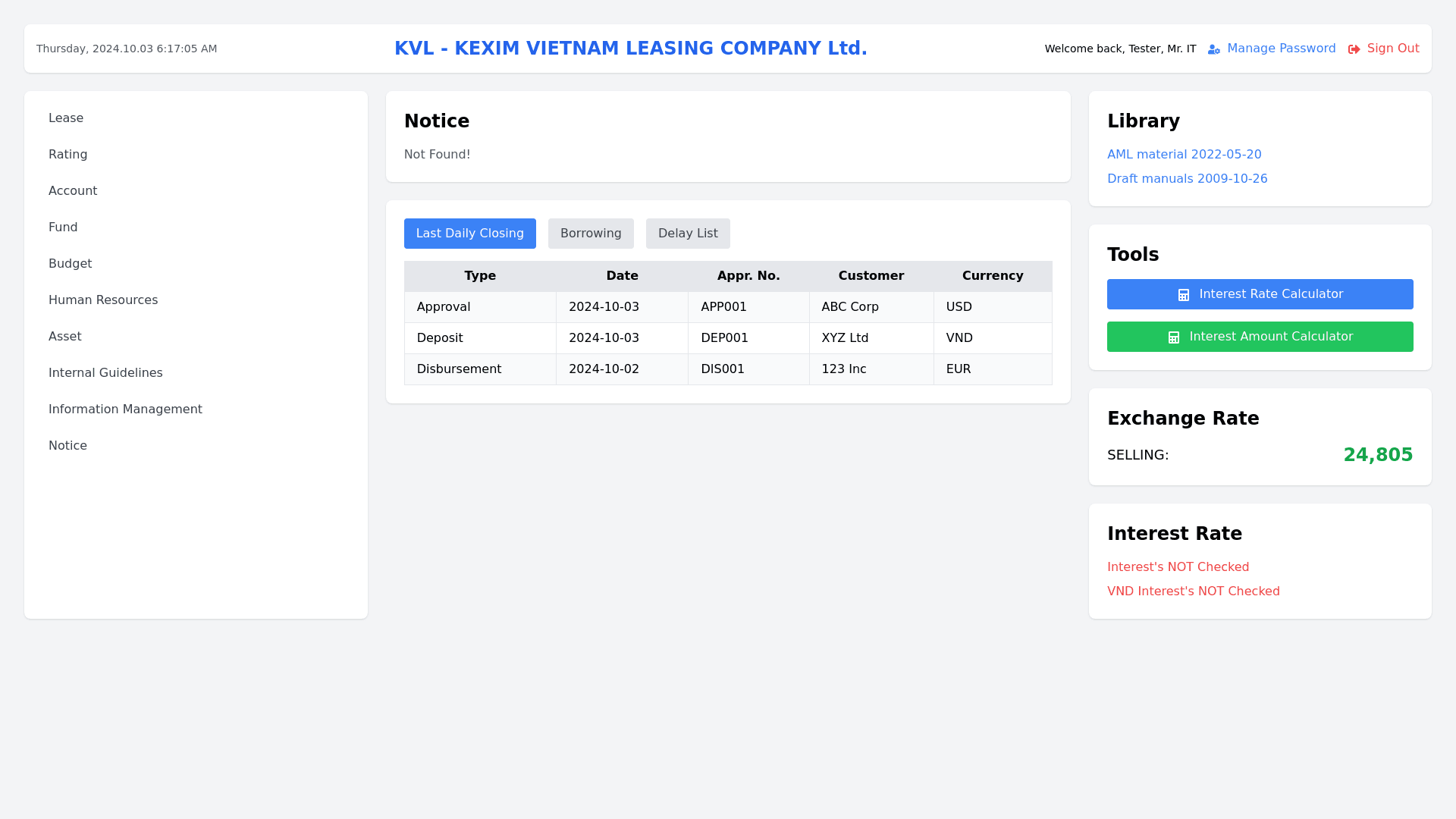
Task: Click the 24,805 selling exchange rate
Action: coord(1377,455)
